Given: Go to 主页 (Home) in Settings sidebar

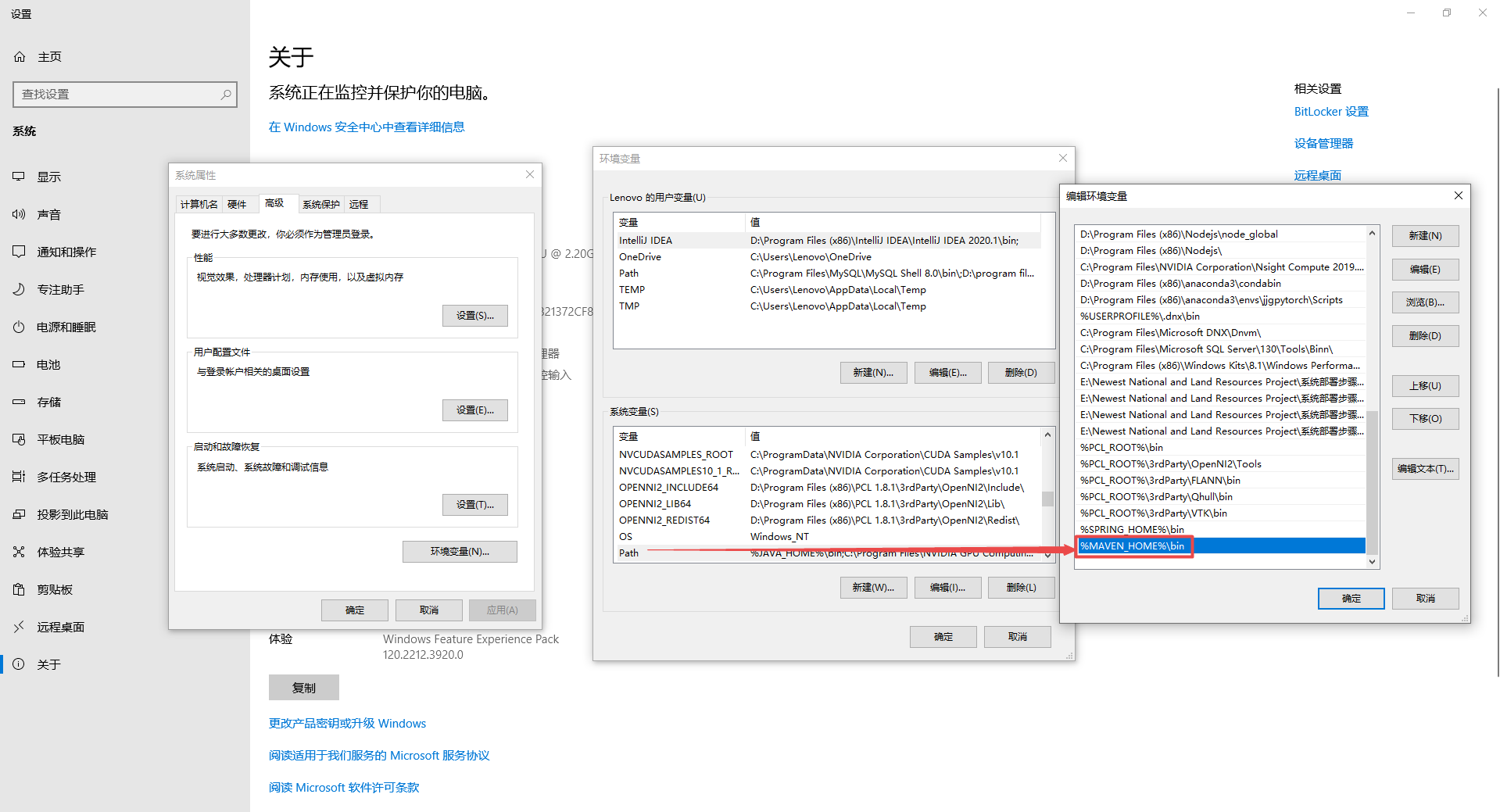Looking at the screenshot, I should point(48,56).
